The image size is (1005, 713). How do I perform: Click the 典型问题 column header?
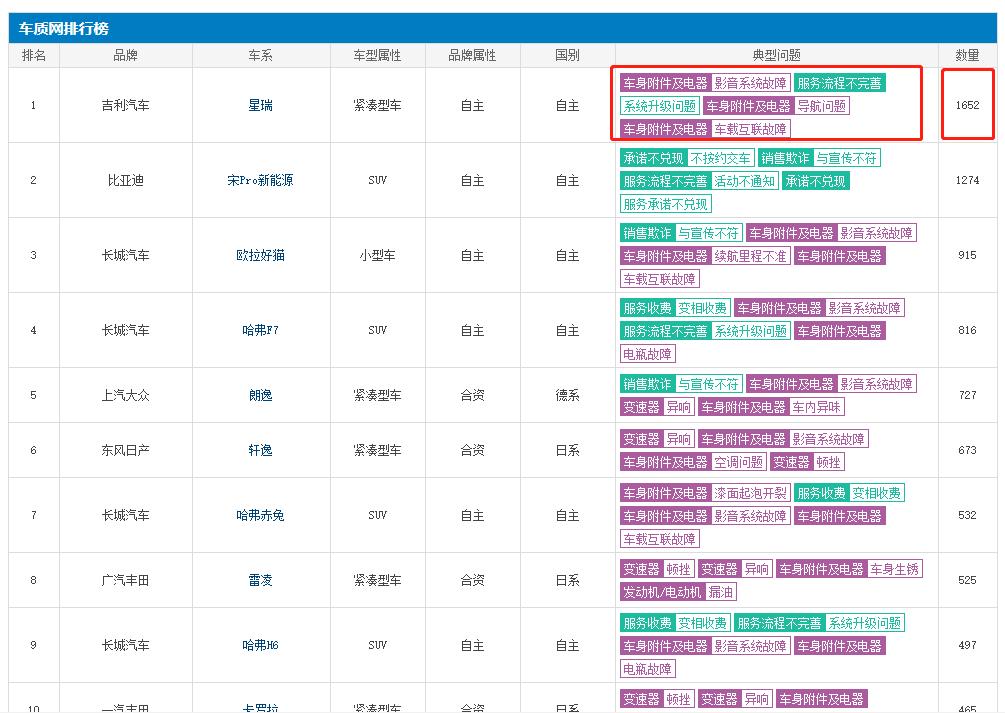pos(776,55)
